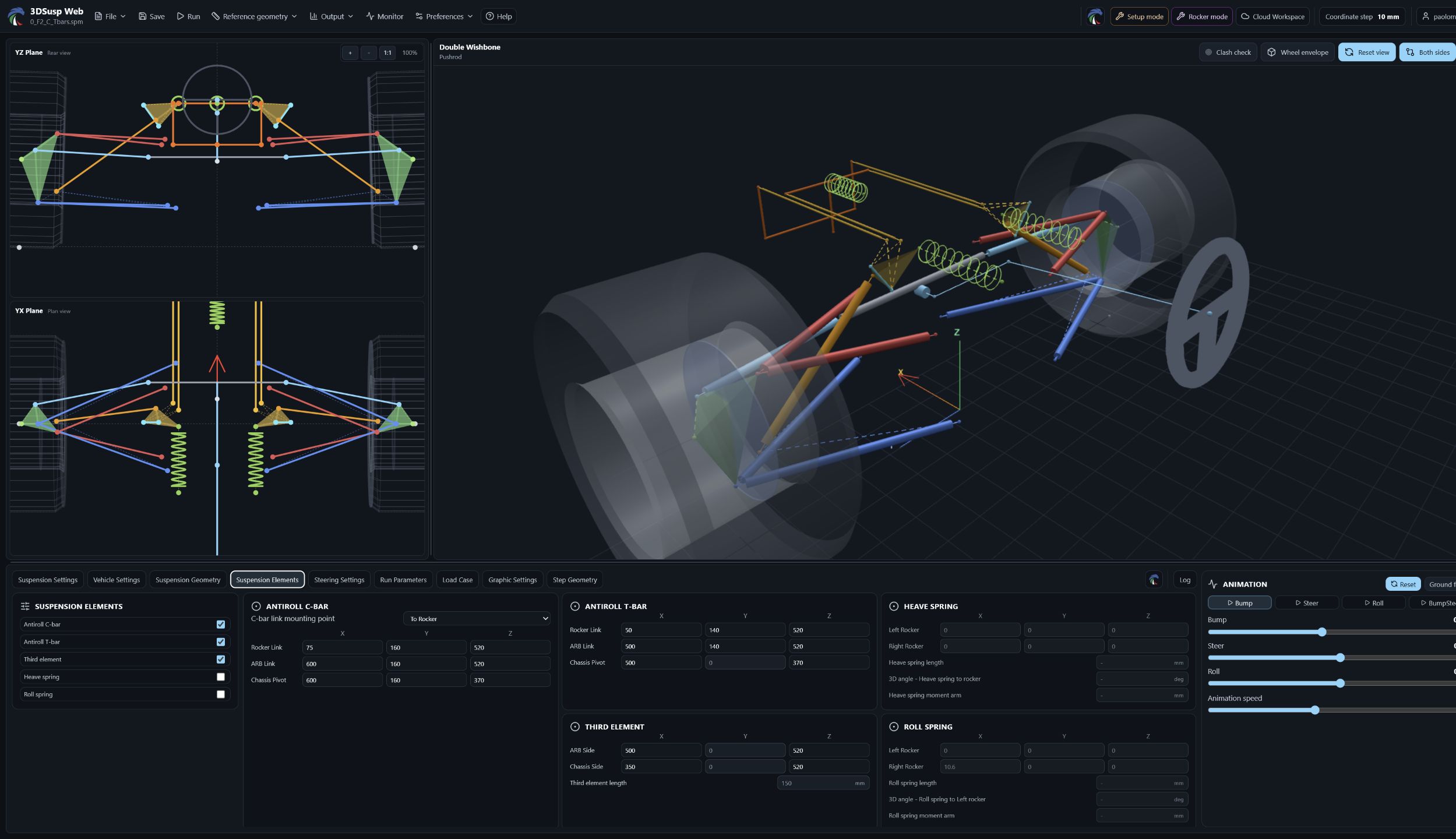Zoom out YZ Plane with minus
Image resolution: width=1456 pixels, height=839 pixels.
pos(369,52)
